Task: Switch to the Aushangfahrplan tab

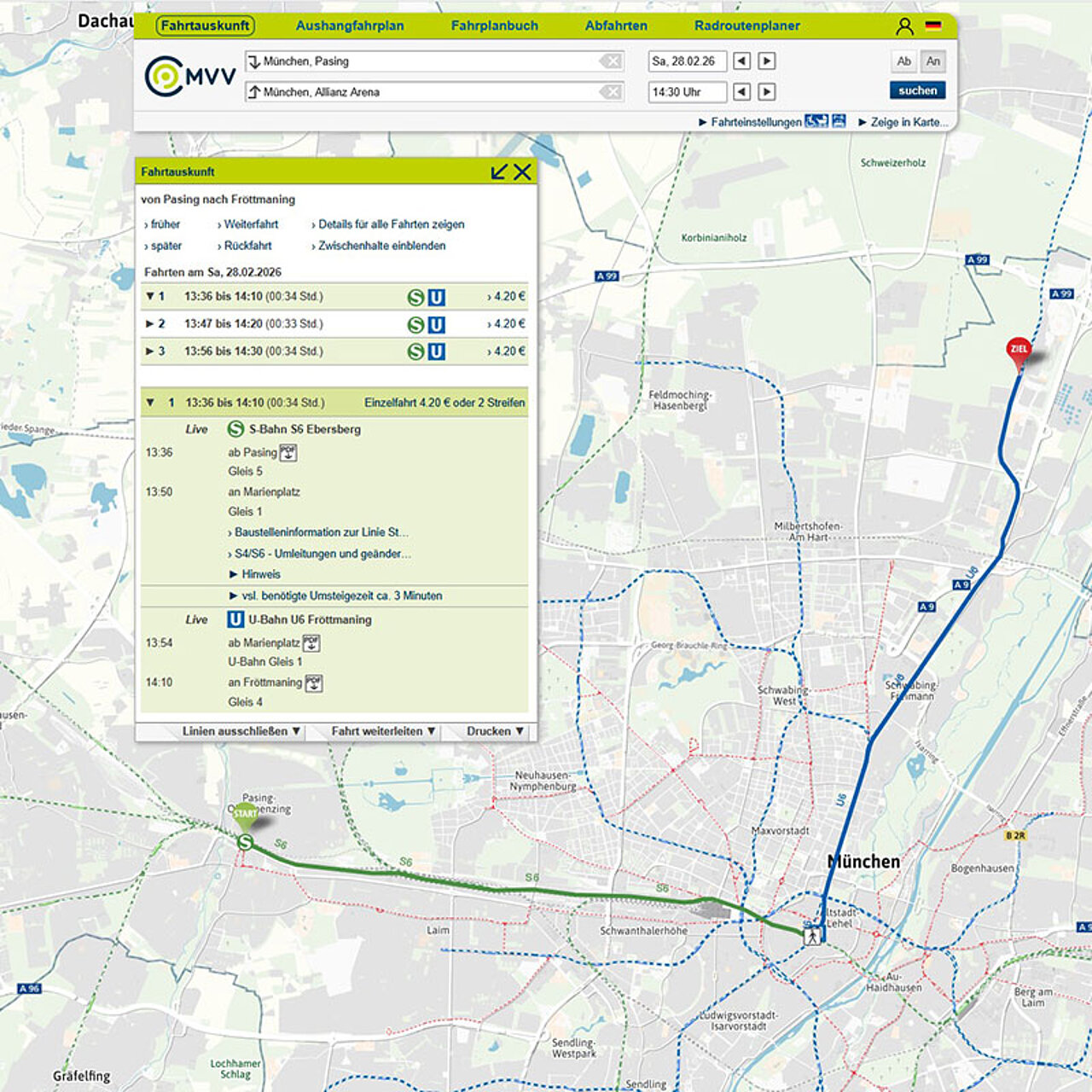Action: (350, 26)
